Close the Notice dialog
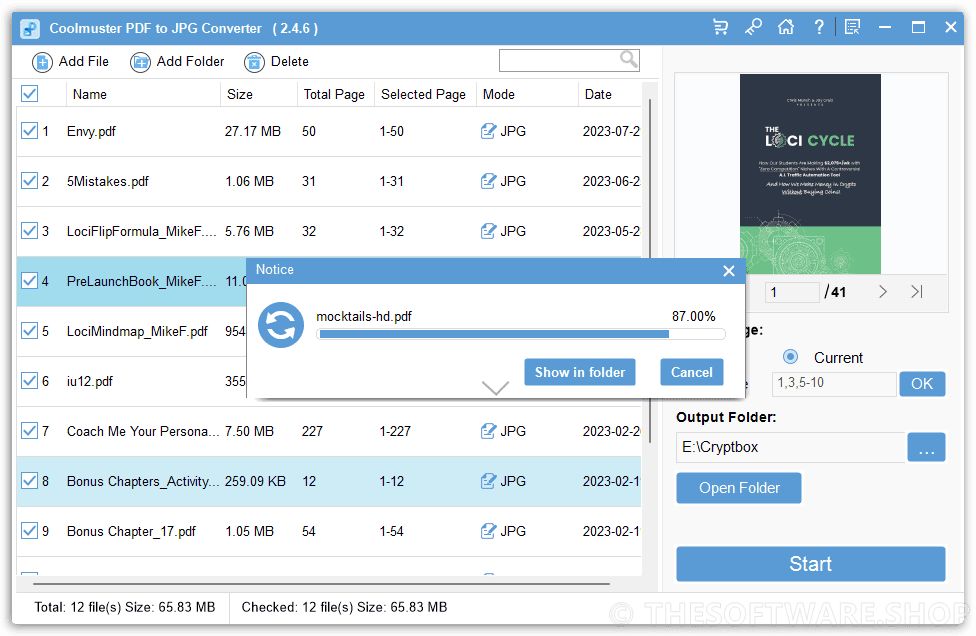 click(x=729, y=271)
